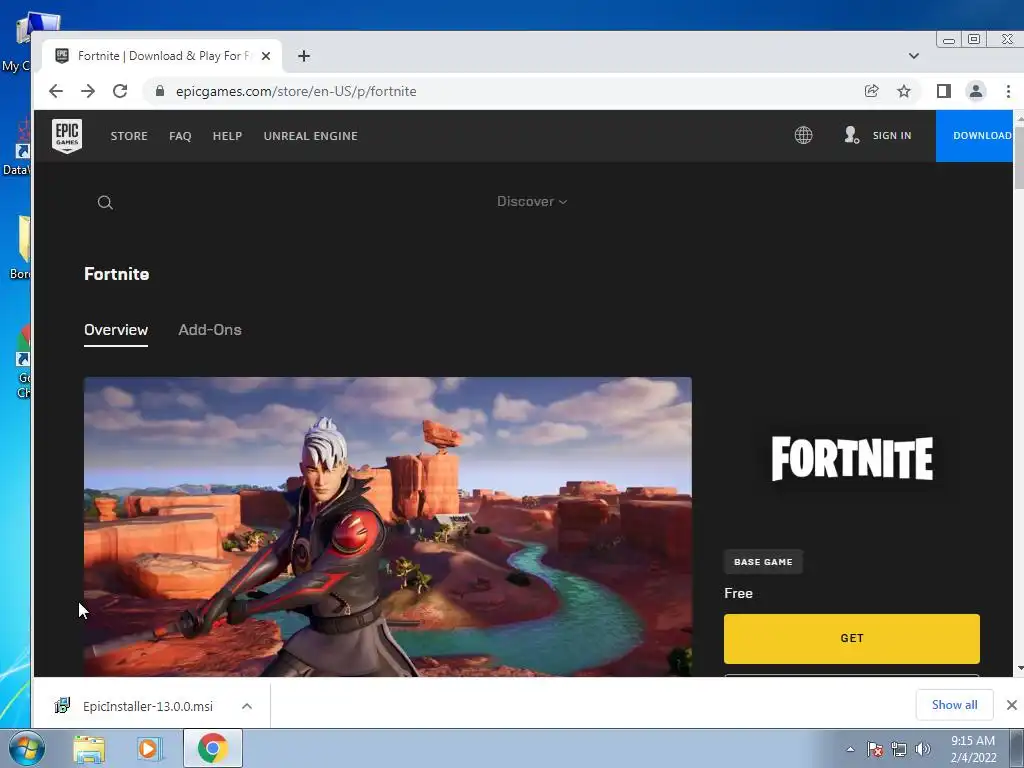The width and height of the screenshot is (1024, 768).
Task: Open Windows Explorer from taskbar
Action: (x=89, y=748)
